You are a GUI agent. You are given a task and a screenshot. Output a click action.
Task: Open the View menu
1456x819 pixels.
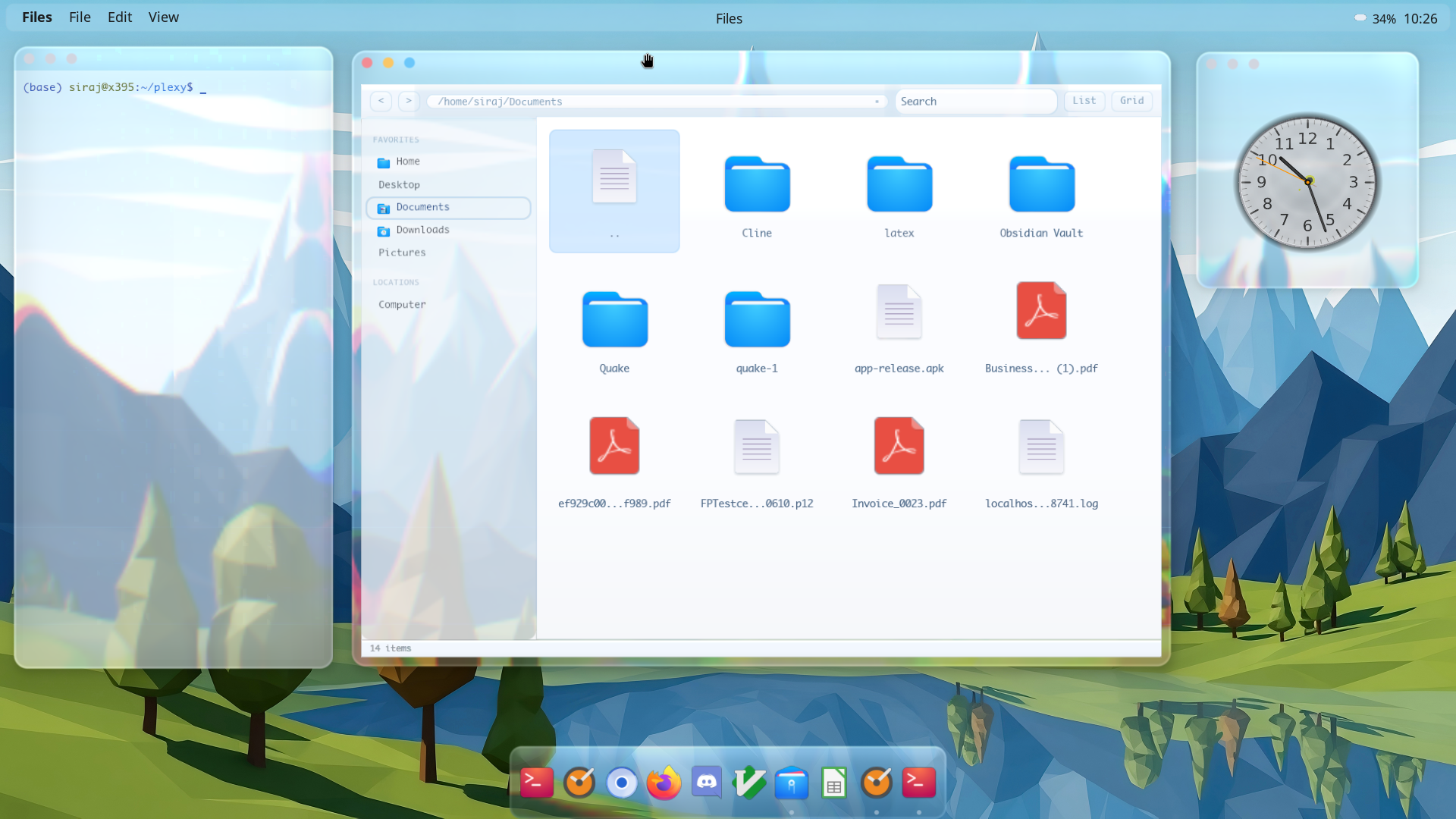click(163, 17)
